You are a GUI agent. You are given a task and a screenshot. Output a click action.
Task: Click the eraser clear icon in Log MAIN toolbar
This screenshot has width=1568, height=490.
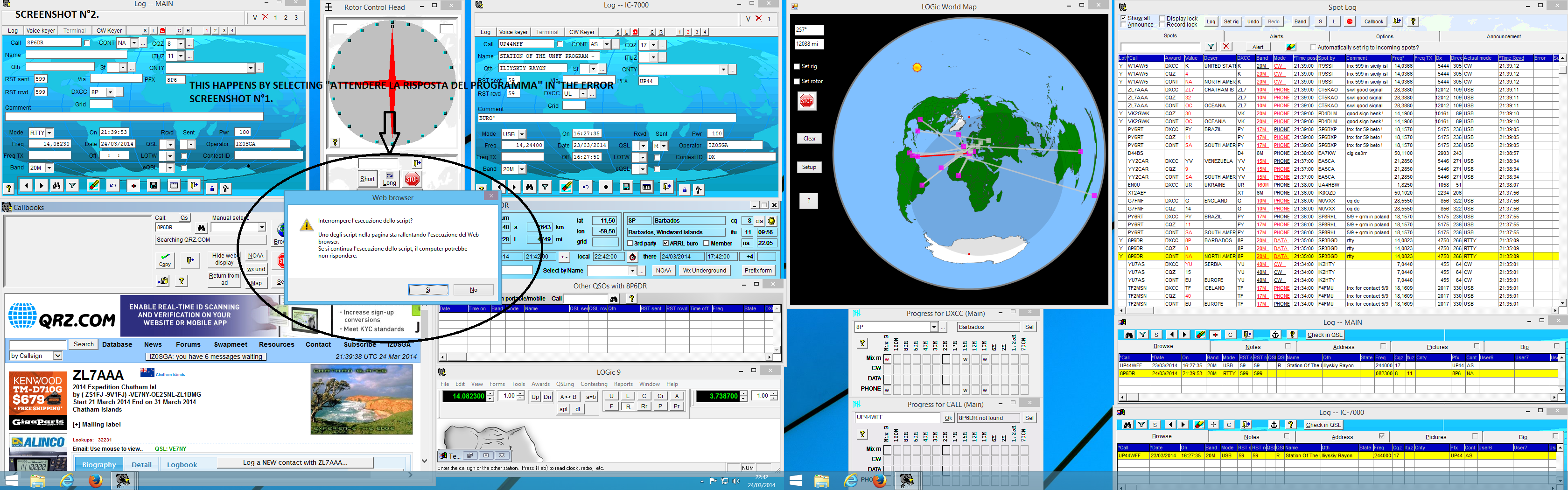point(93,186)
